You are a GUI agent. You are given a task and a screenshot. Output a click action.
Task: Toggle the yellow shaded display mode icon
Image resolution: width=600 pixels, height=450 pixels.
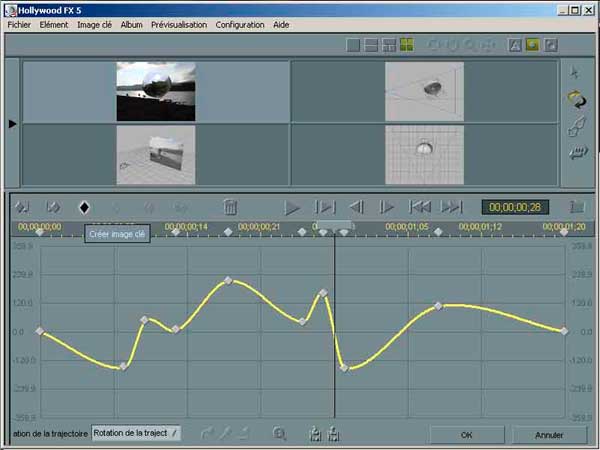click(532, 45)
